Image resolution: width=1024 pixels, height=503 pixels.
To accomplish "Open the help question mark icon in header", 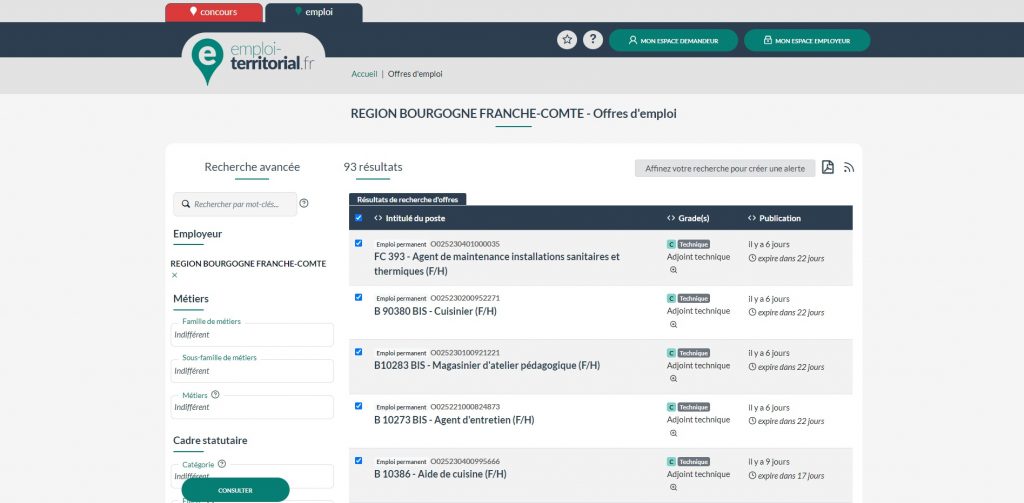I will point(593,40).
